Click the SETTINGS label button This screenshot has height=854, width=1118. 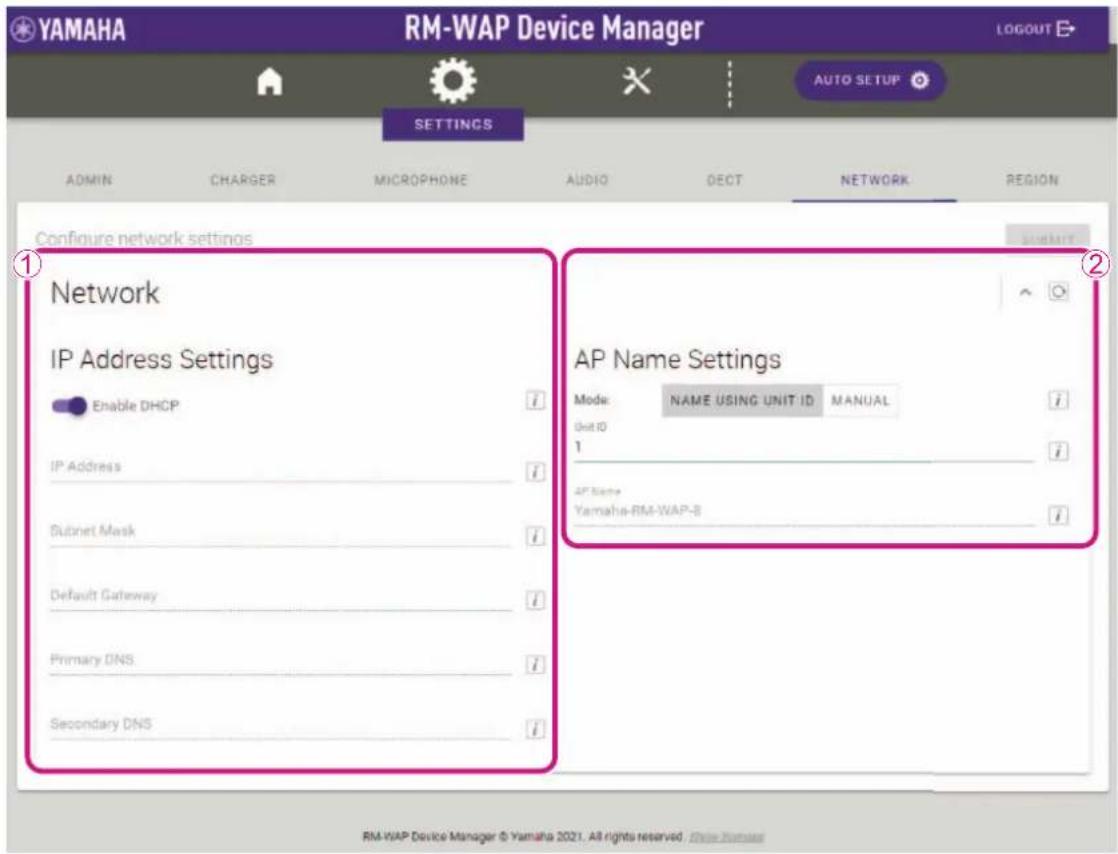click(453, 125)
